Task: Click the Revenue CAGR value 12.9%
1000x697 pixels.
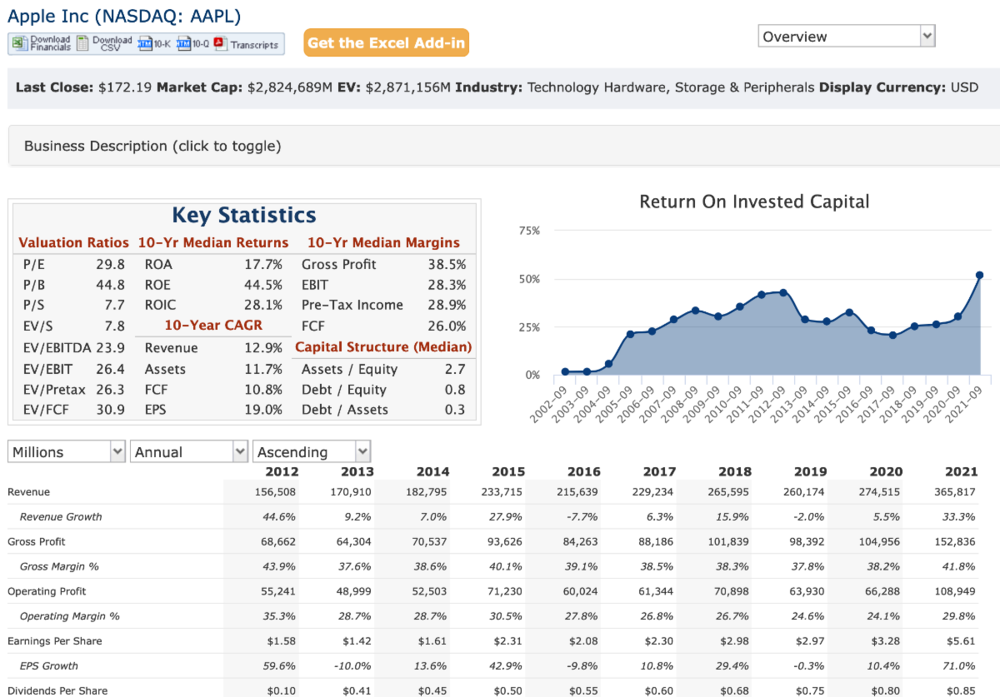Action: 263,348
